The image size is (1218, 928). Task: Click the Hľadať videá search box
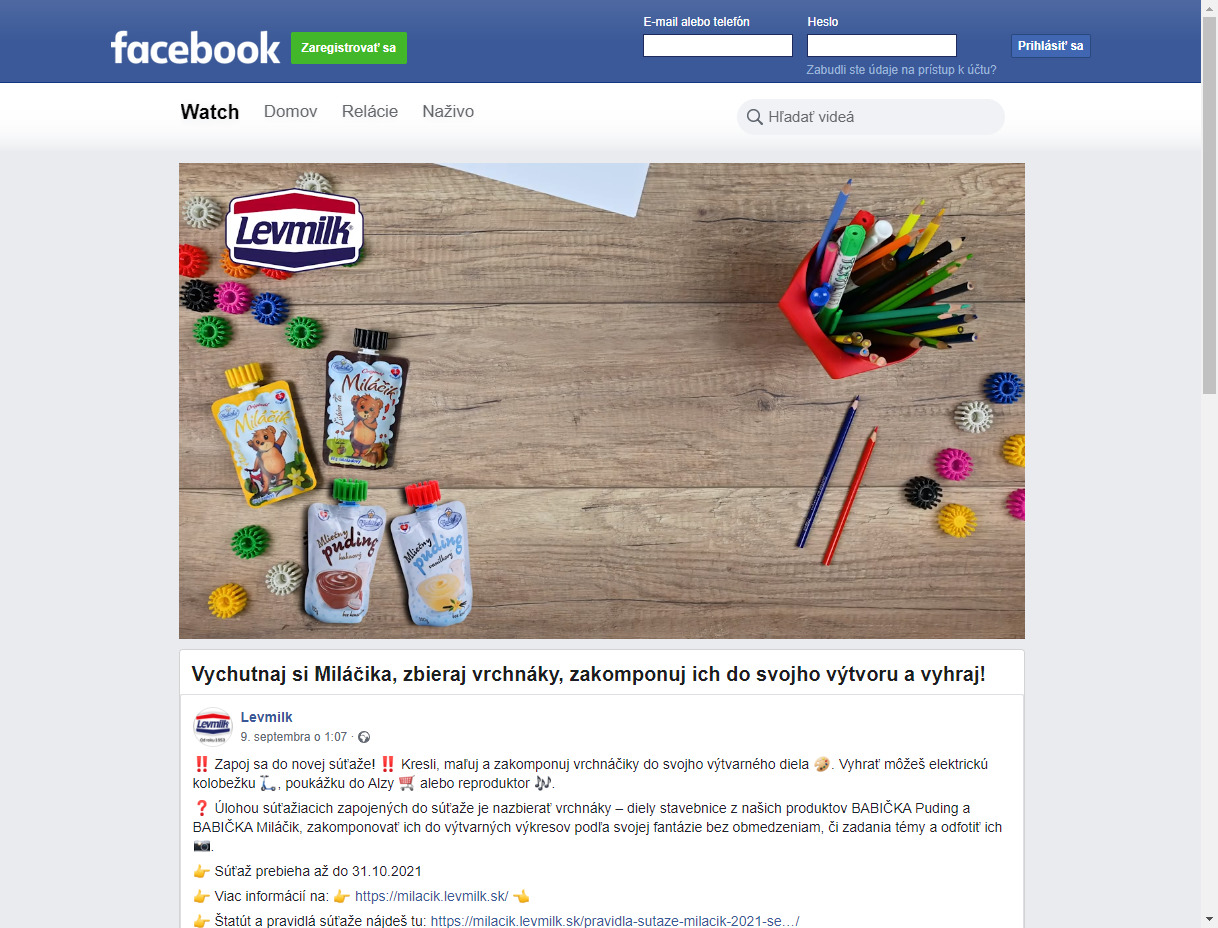[871, 117]
